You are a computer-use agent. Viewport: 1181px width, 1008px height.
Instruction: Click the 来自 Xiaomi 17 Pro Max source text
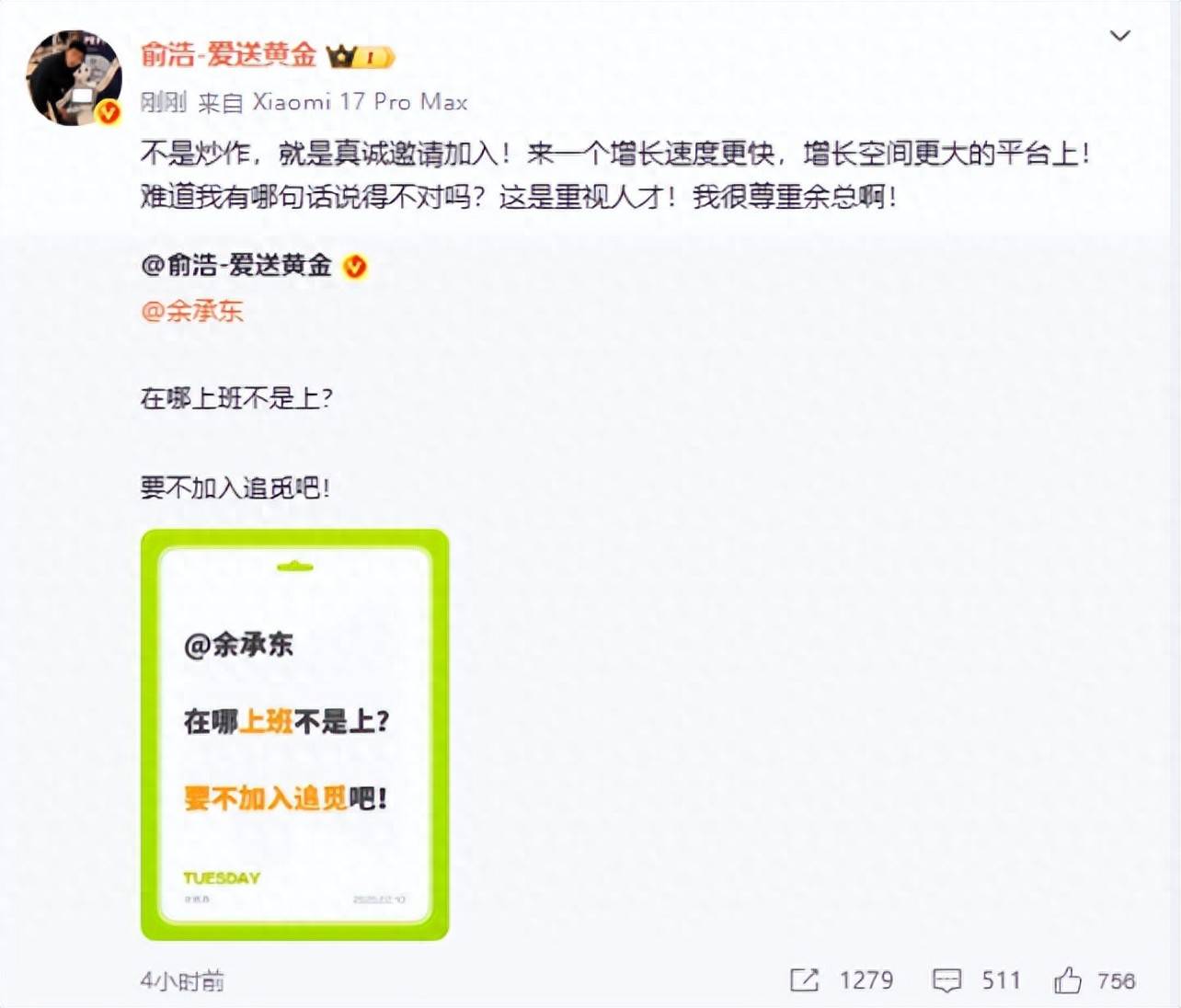tap(333, 102)
